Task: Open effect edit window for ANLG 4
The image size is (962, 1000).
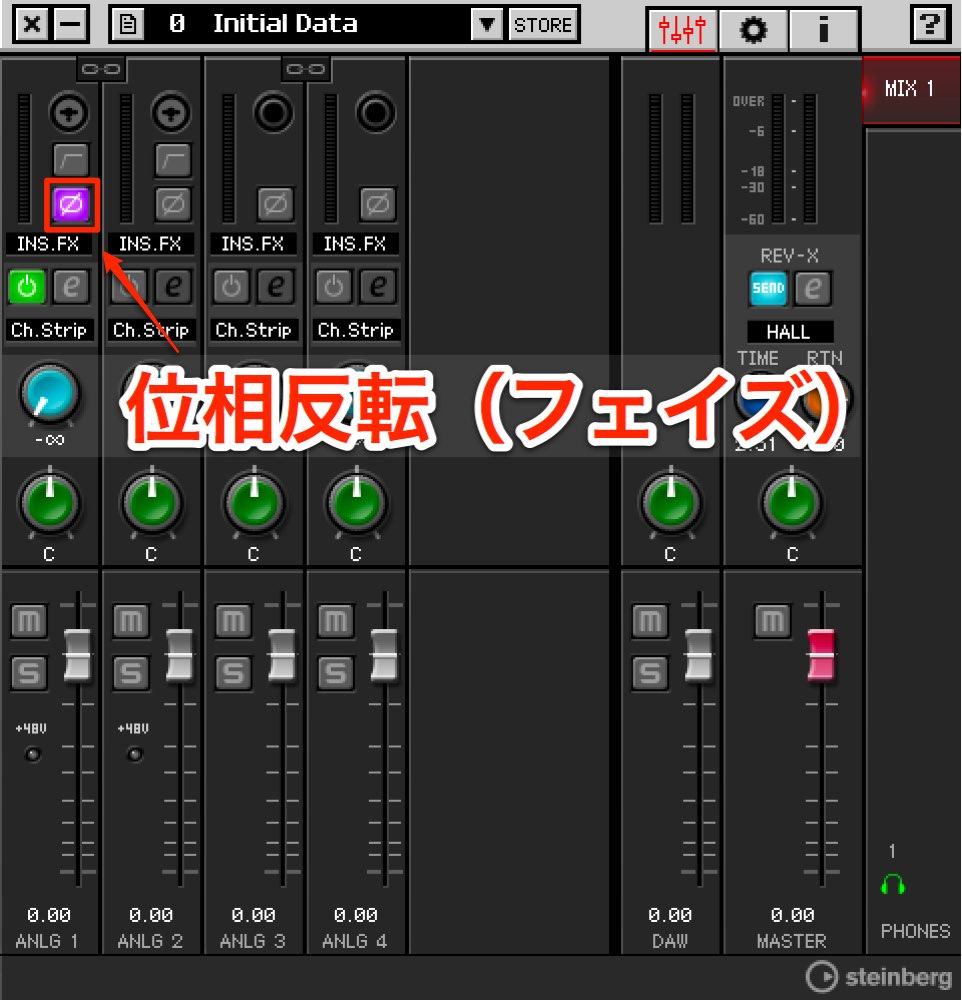Action: coord(378,286)
